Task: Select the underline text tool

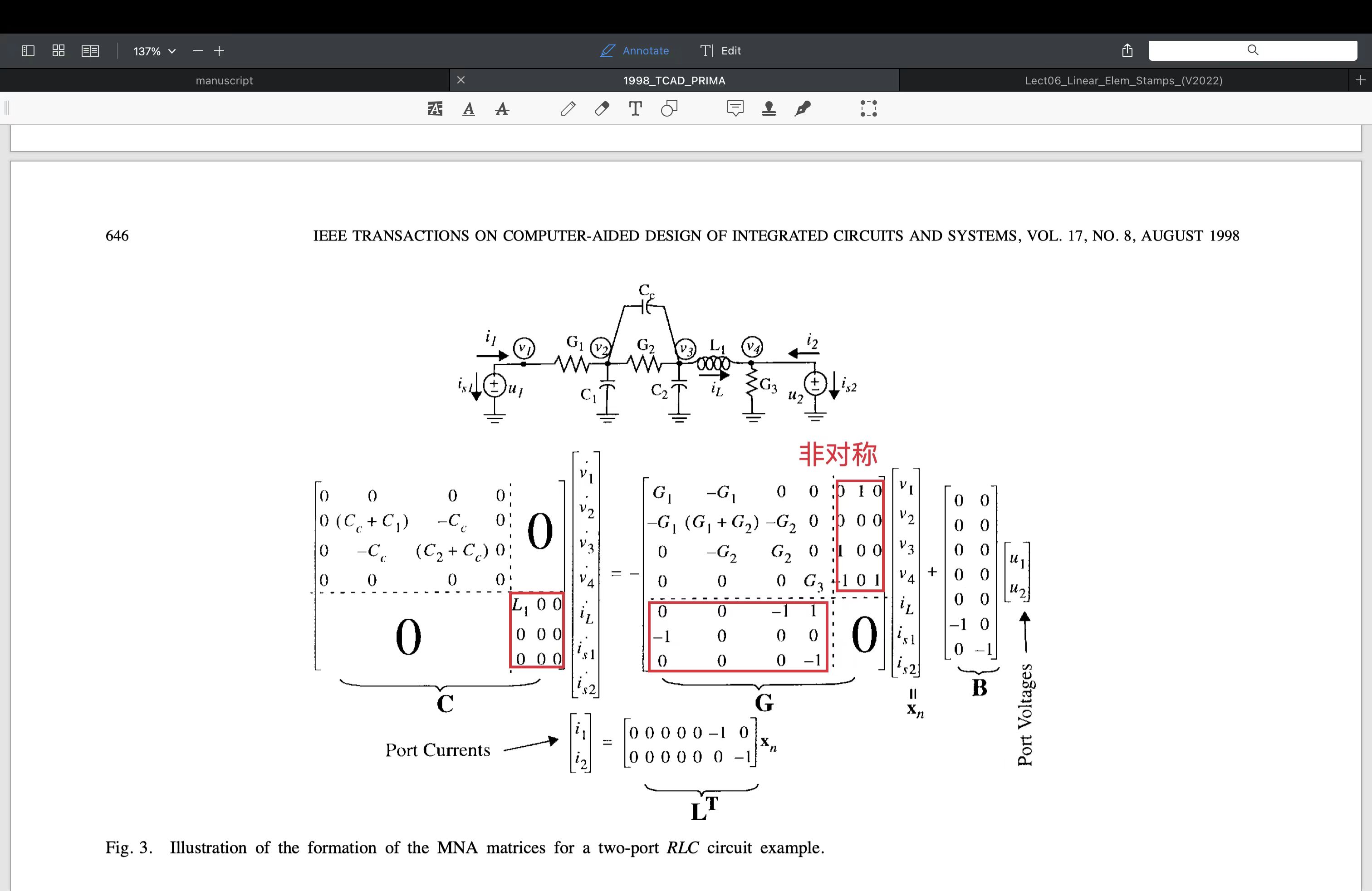Action: point(469,108)
